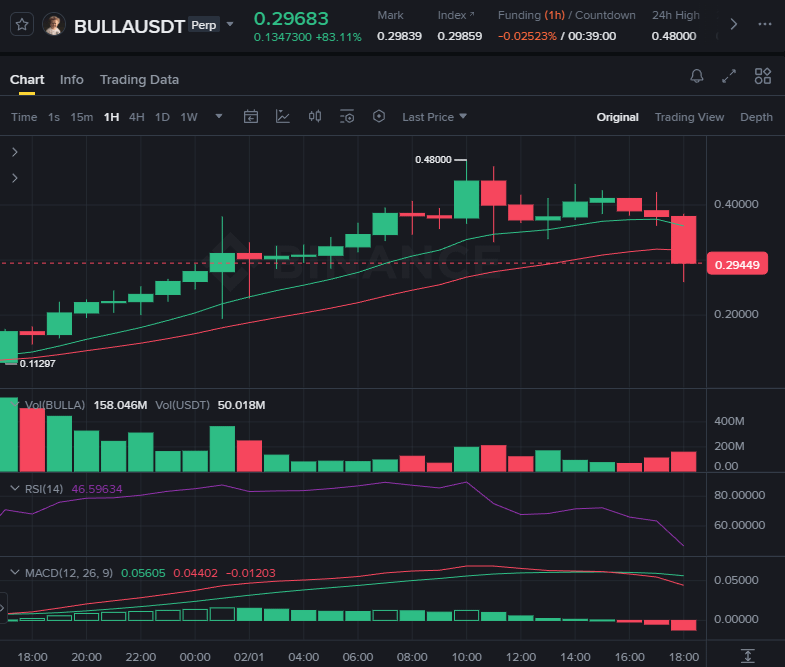
Task: Click the funding rate -0.02523%
Action: tap(527, 36)
